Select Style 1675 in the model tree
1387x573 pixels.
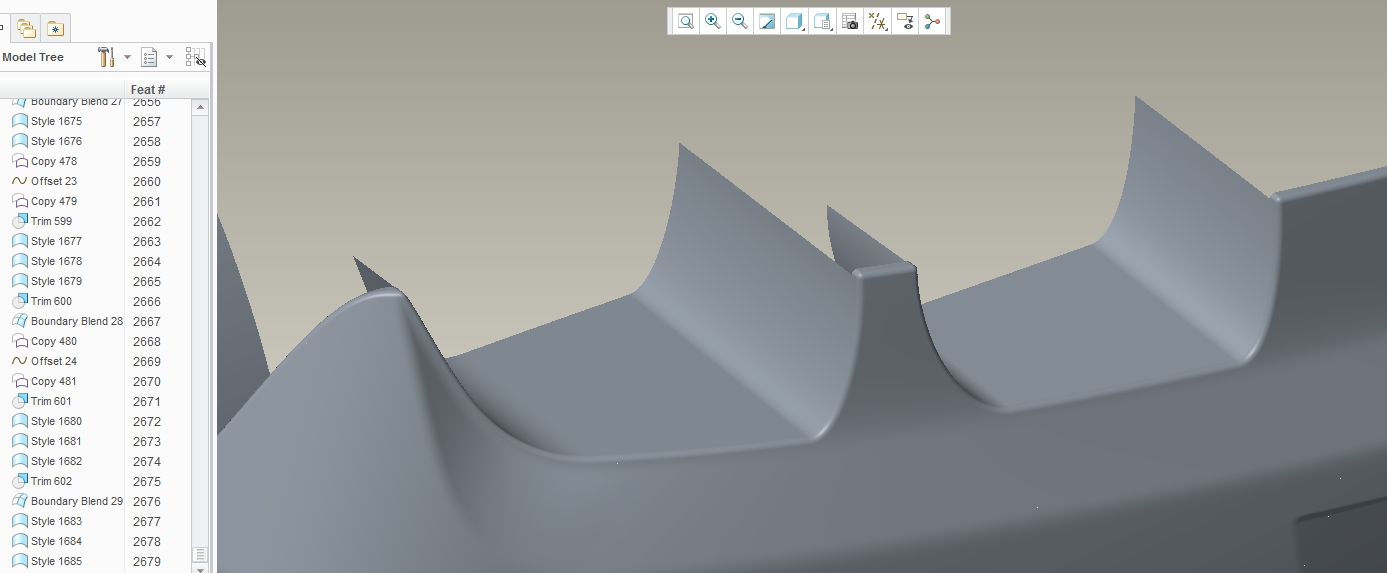[56, 121]
